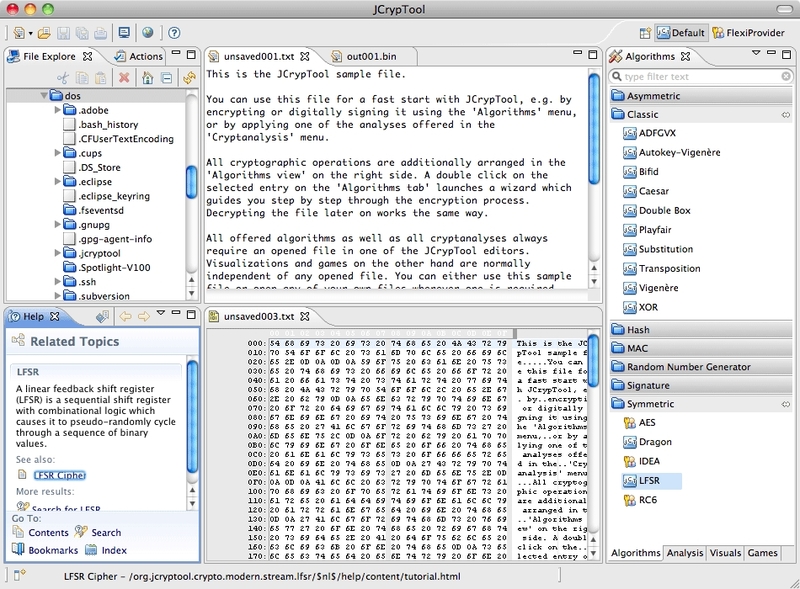Screen dimensions: 800x589
Task: Switch to the Visuals tab
Action: pos(725,553)
